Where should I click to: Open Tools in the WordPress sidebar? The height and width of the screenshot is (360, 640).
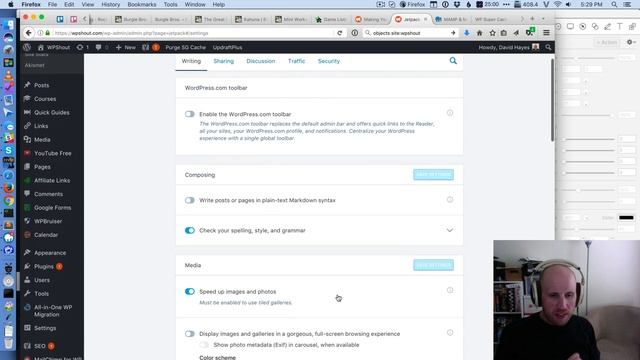[x=41, y=293]
